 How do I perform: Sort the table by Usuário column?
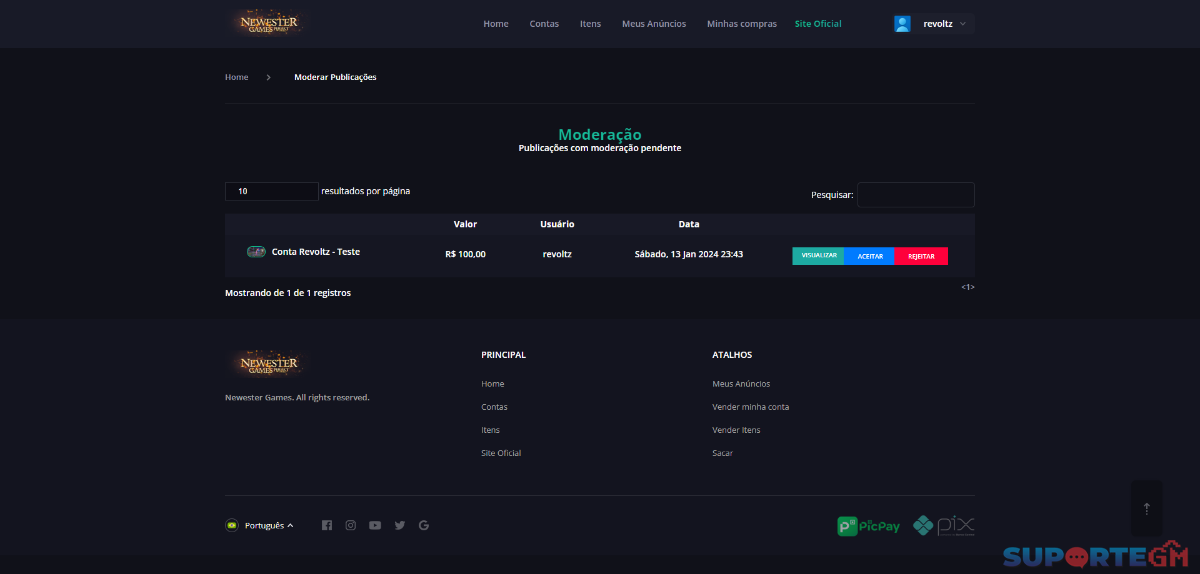(557, 224)
